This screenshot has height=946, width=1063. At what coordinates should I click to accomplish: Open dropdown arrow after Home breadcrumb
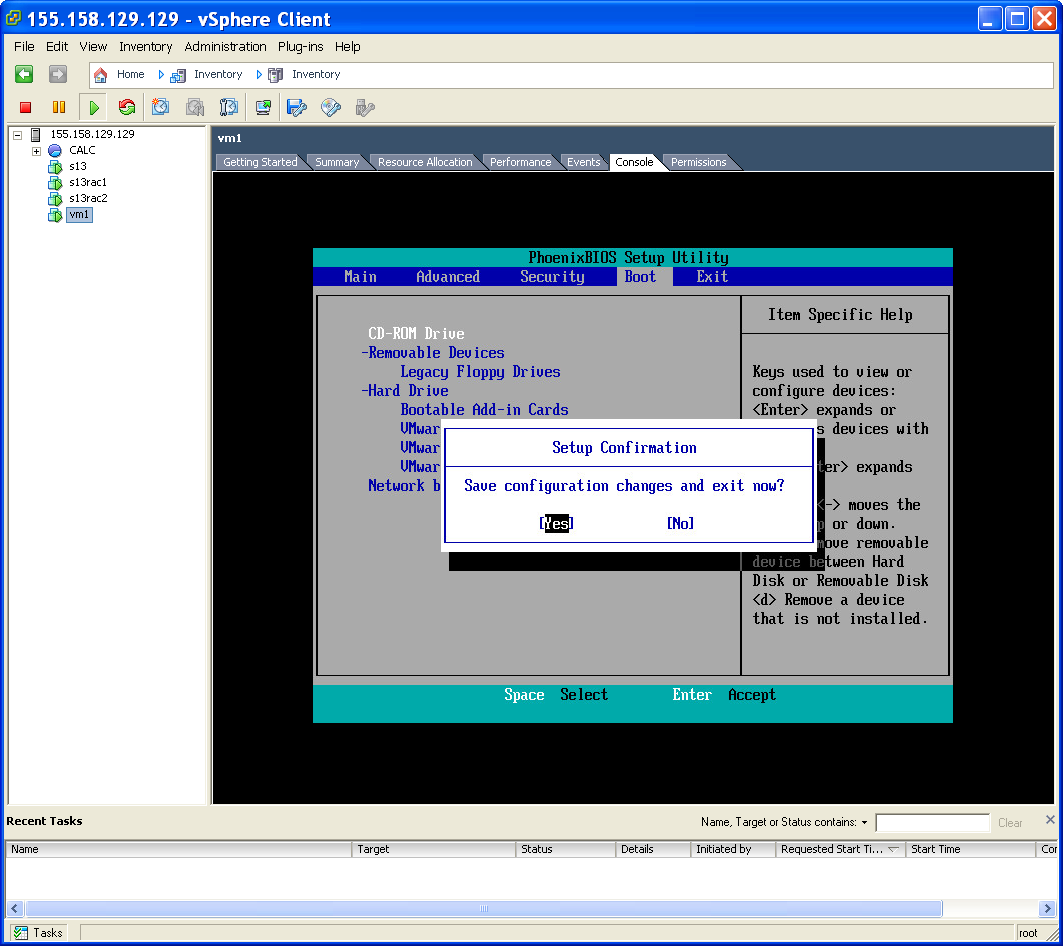(x=161, y=75)
